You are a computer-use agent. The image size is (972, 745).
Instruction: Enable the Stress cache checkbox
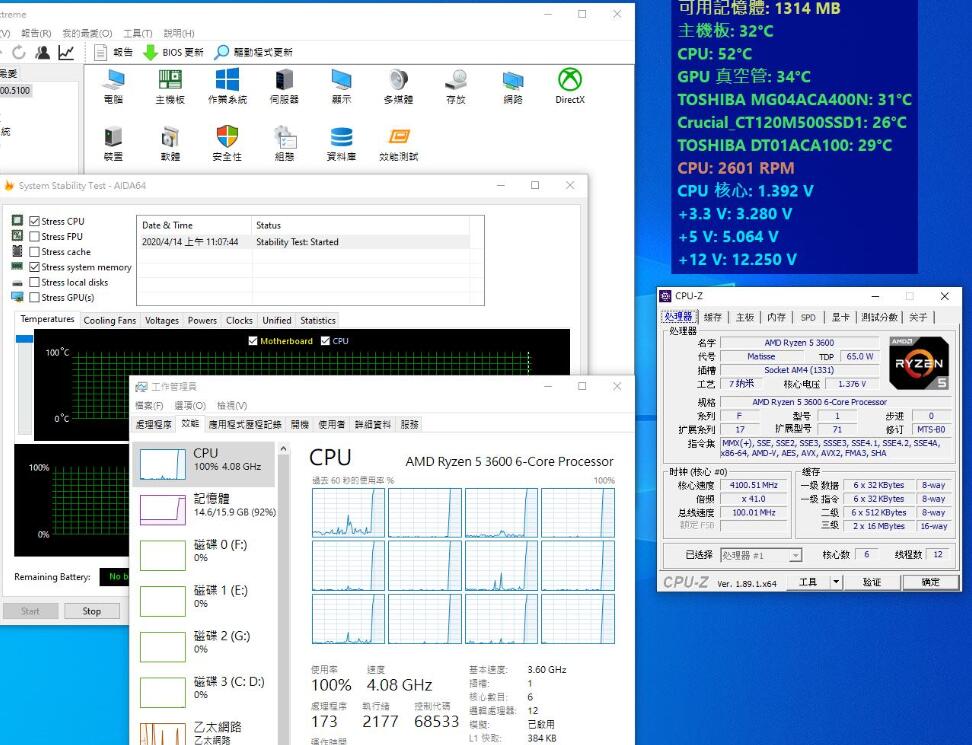pyautogui.click(x=35, y=252)
